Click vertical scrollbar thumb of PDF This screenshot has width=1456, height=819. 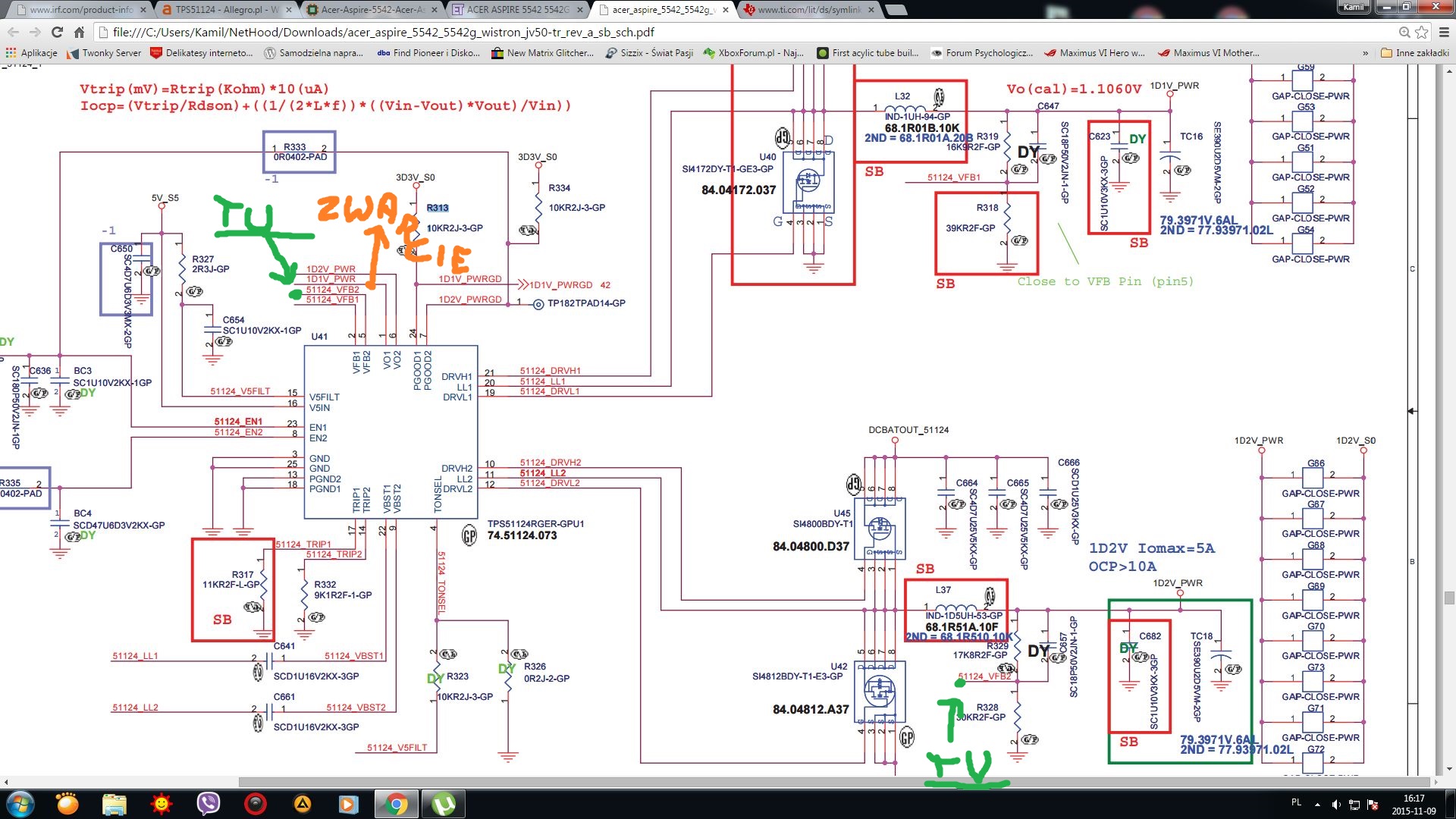(x=1449, y=598)
